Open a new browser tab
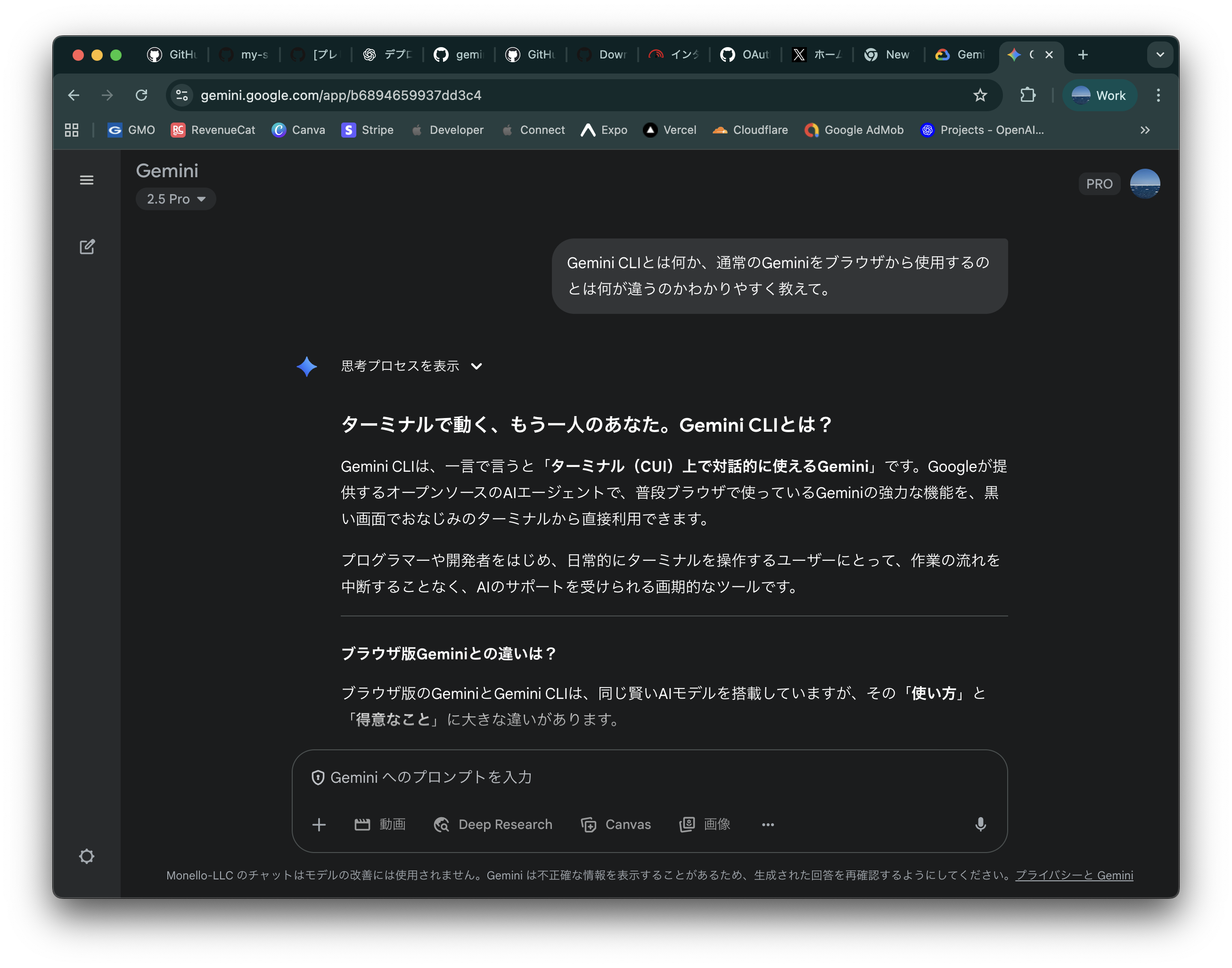This screenshot has height=968, width=1232. coord(1083,54)
